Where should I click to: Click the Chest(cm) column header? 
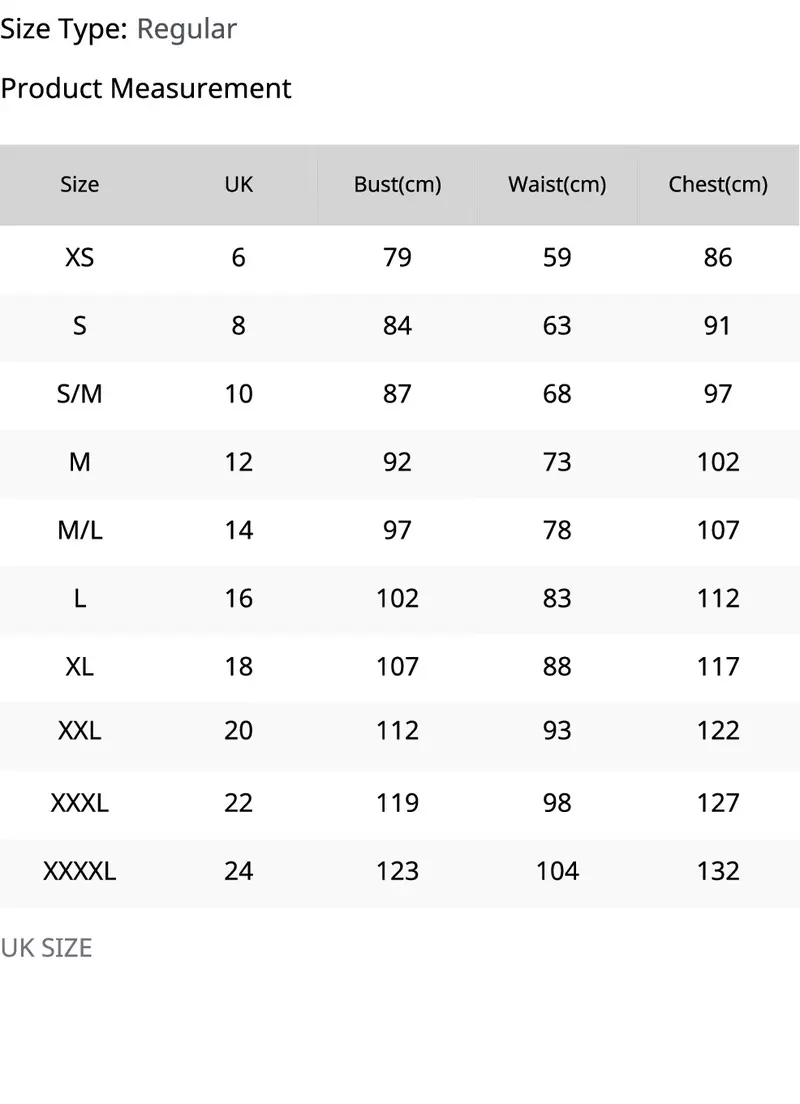[718, 184]
